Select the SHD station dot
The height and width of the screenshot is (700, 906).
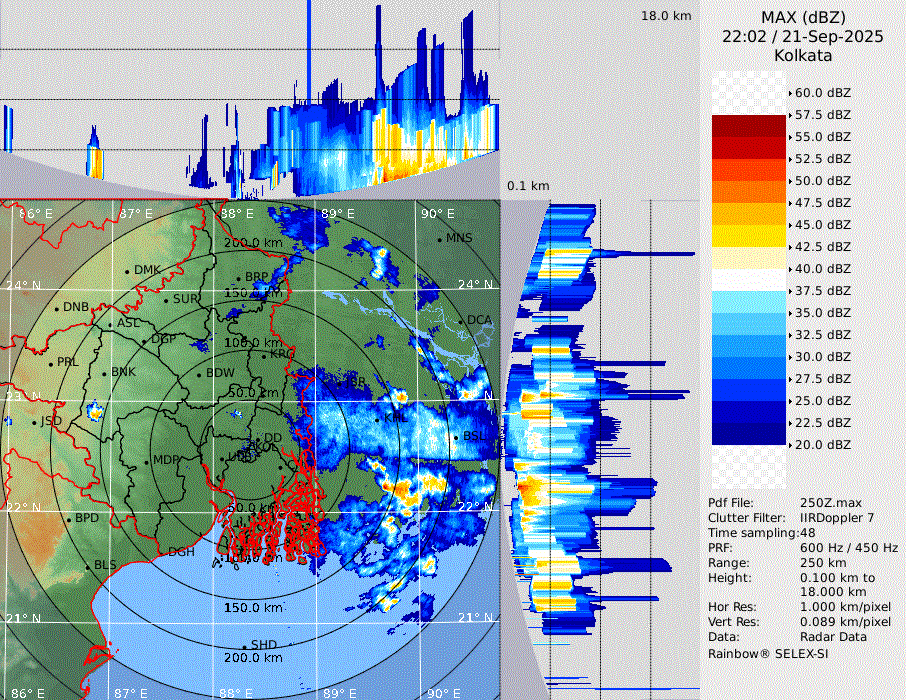(x=245, y=644)
